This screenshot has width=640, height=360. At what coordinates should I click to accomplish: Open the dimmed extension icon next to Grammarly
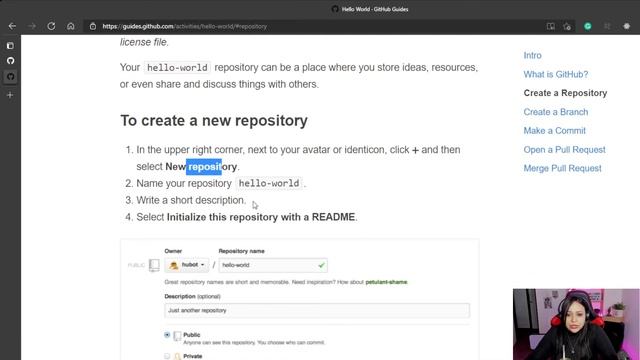click(607, 26)
